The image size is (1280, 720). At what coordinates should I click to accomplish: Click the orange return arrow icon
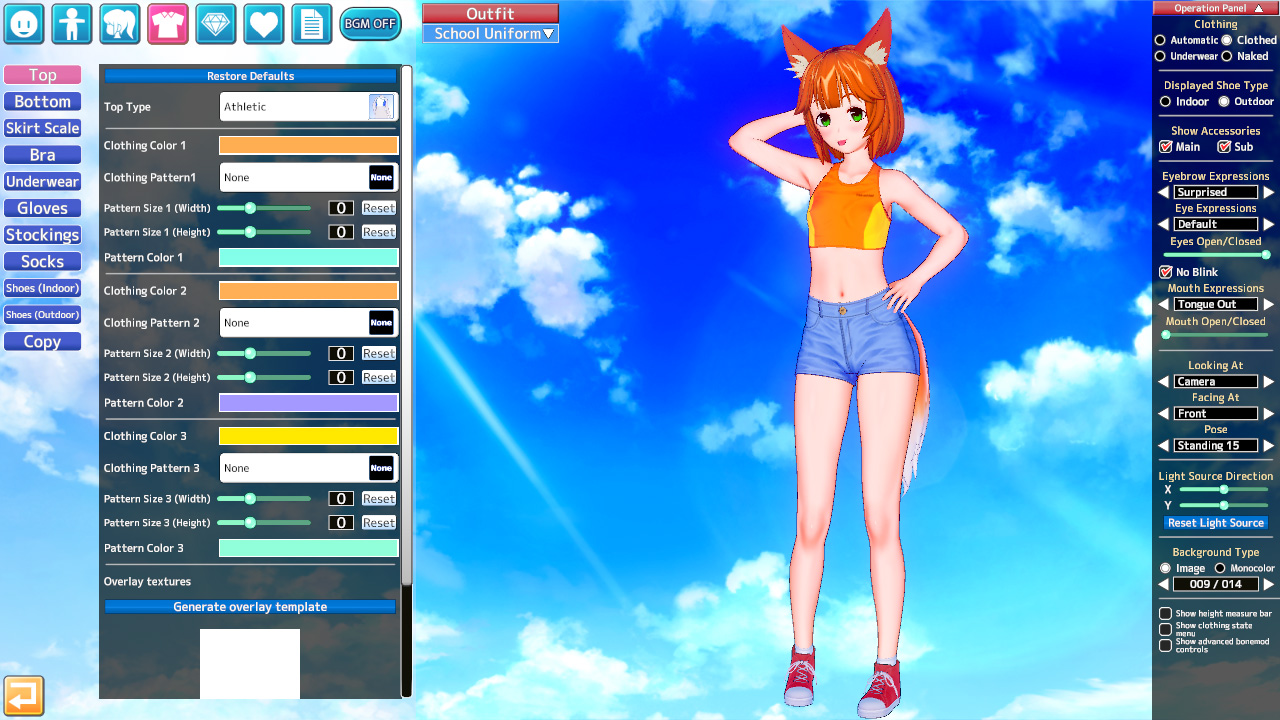pyautogui.click(x=24, y=695)
